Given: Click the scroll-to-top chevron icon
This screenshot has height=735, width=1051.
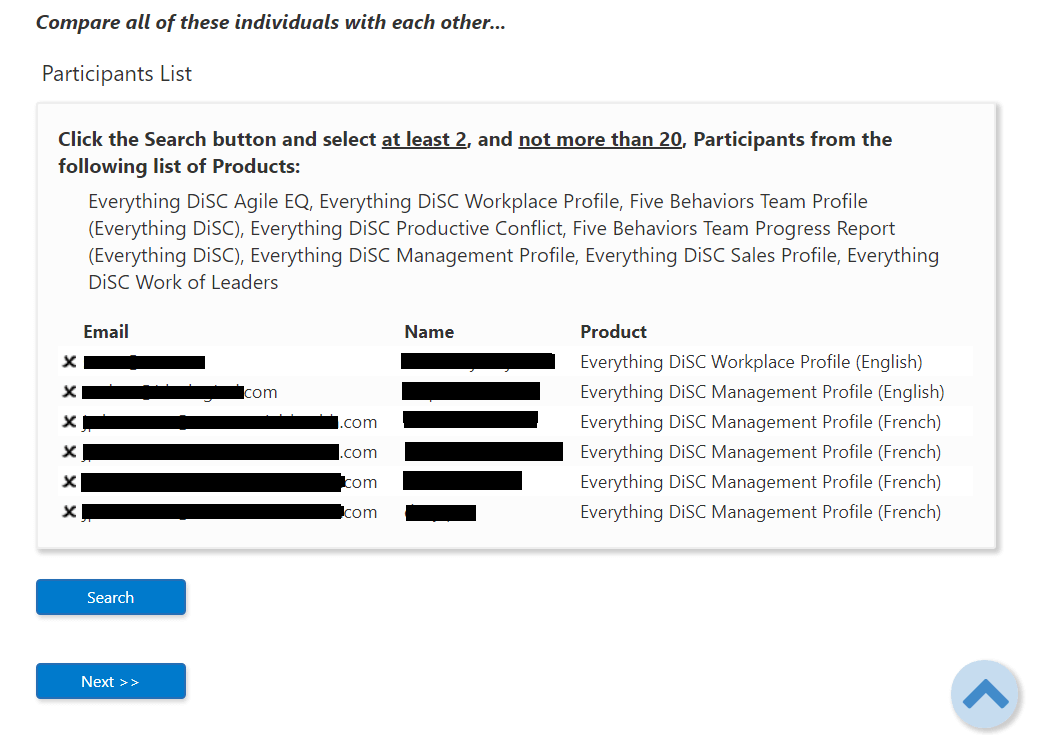Looking at the screenshot, I should tap(985, 694).
